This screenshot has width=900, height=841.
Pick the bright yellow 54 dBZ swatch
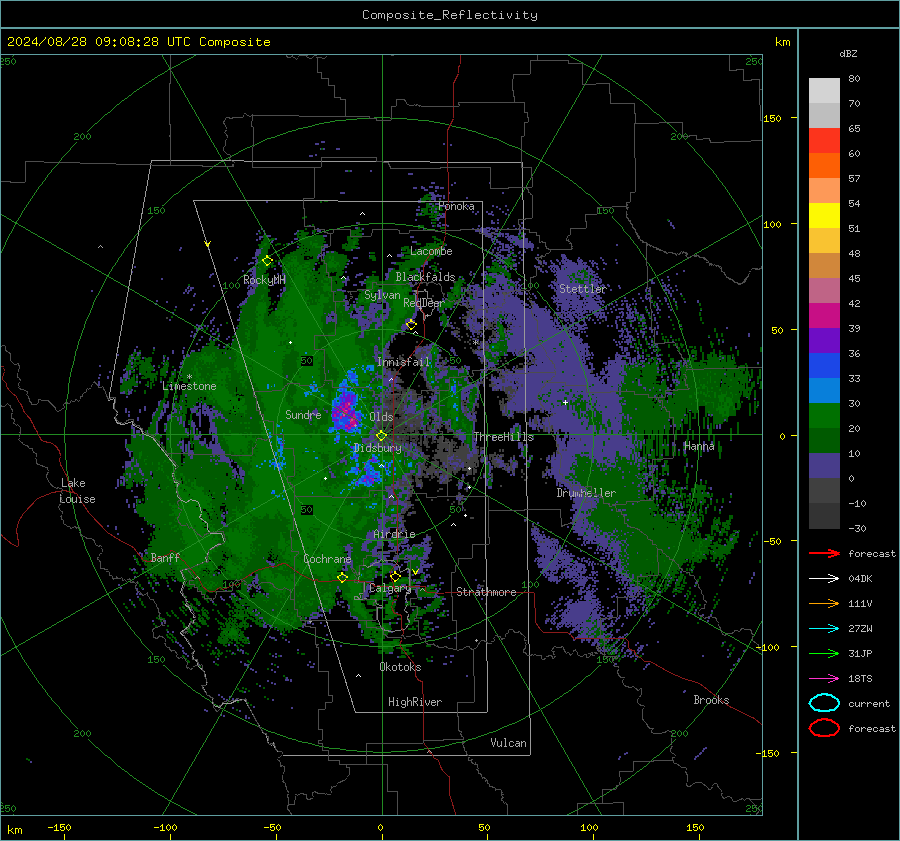pos(824,216)
